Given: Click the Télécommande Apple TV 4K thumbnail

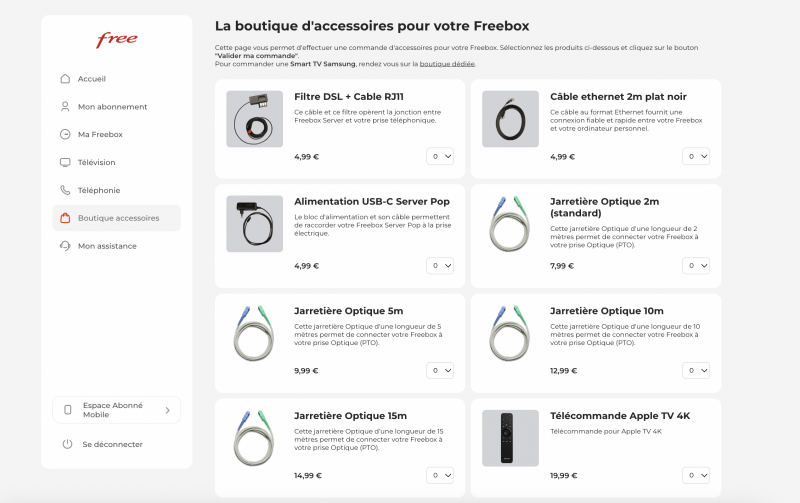Looking at the screenshot, I should pyautogui.click(x=511, y=437).
